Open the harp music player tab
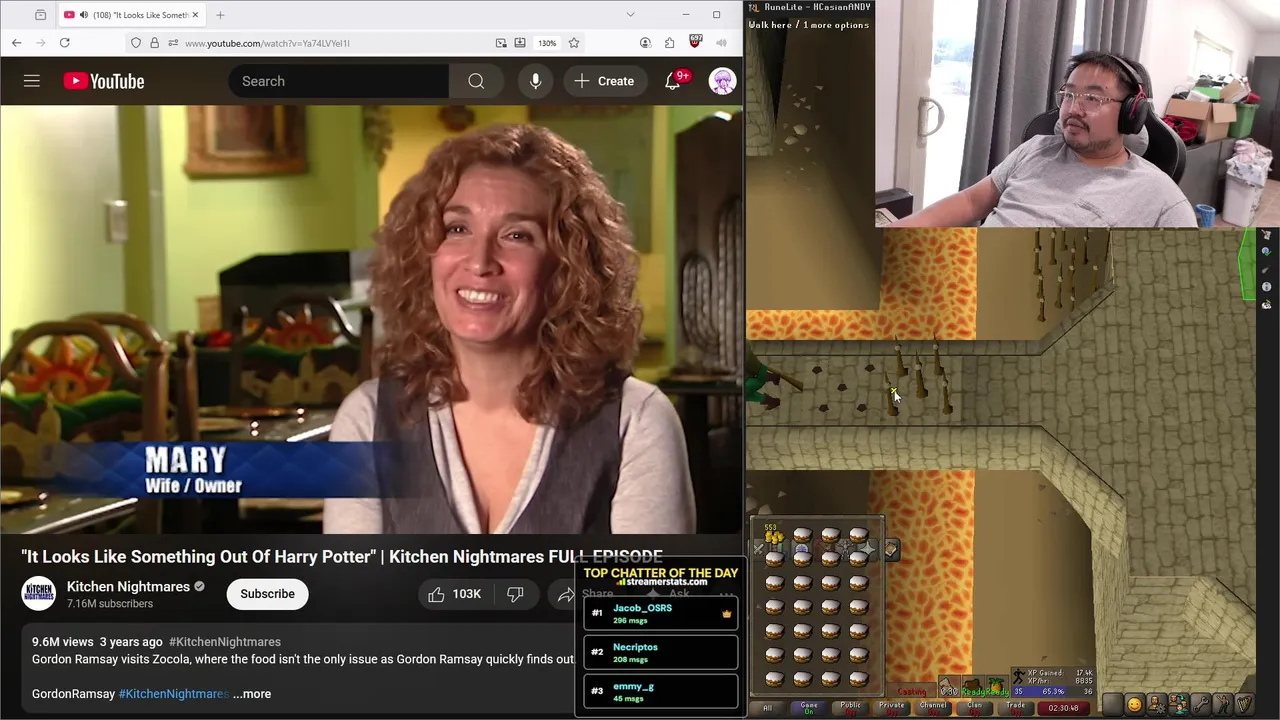 1245,704
